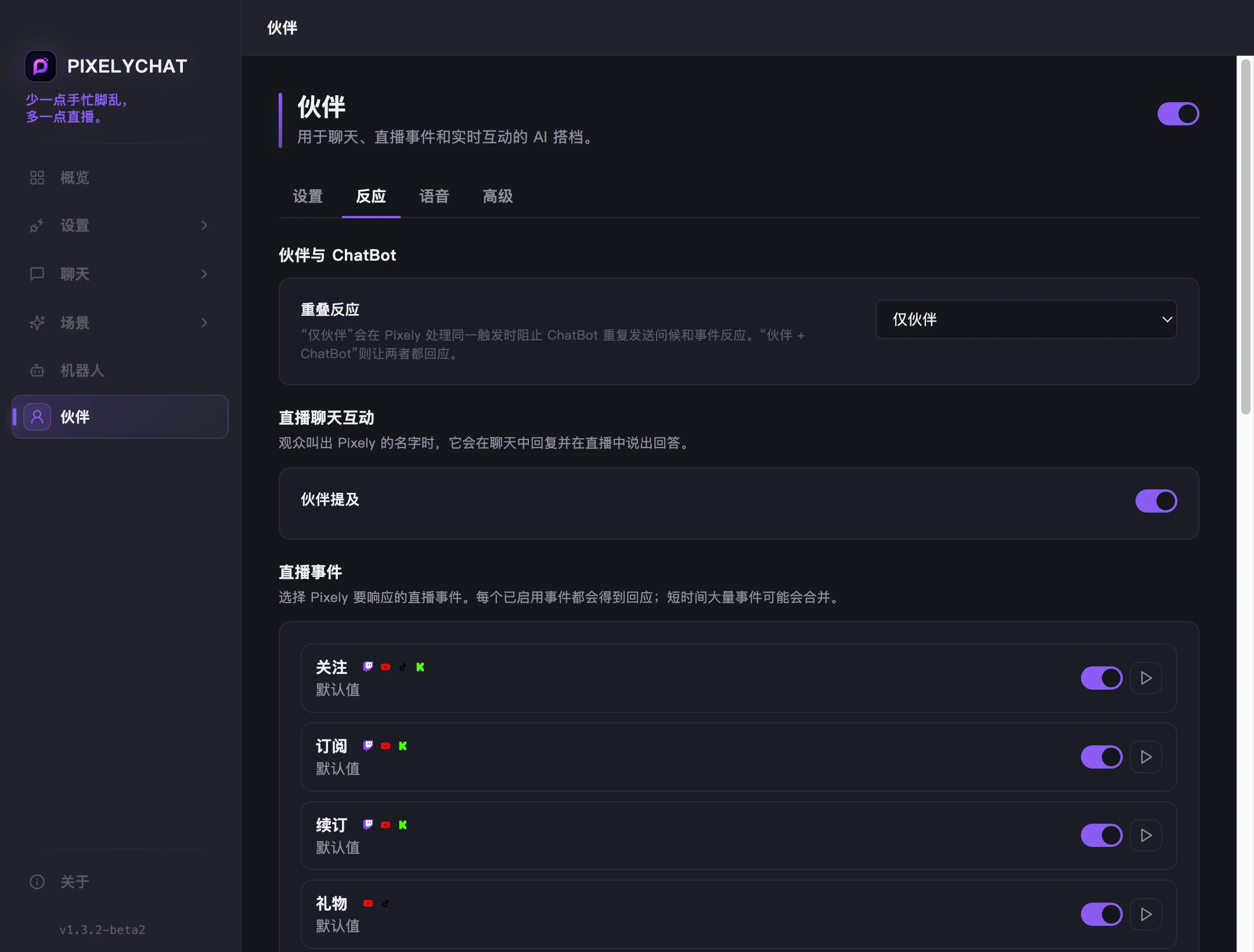This screenshot has width=1254, height=952.
Task: Click the 直播聊天互动 section heading
Action: point(326,418)
